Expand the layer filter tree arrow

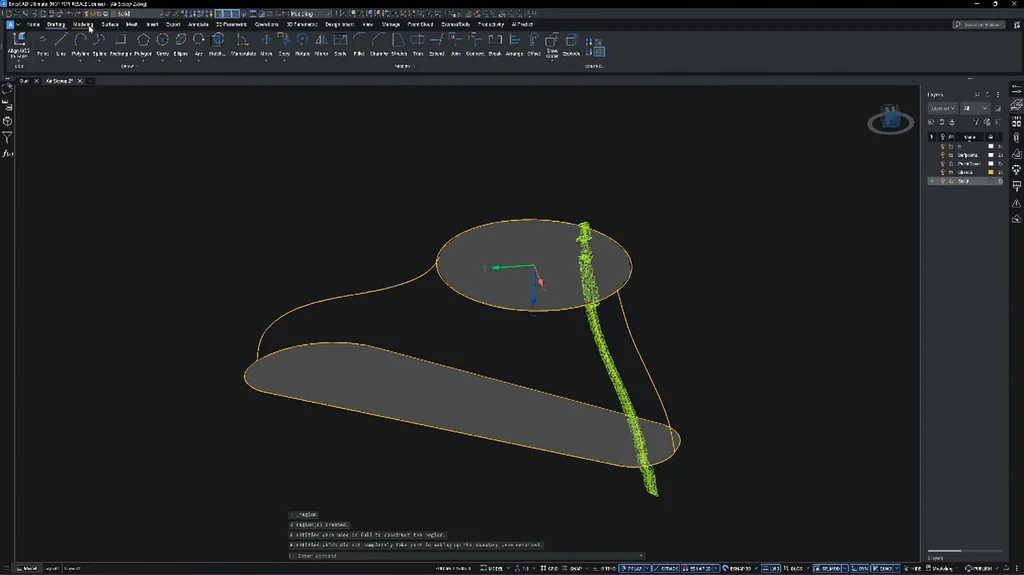coord(932,137)
